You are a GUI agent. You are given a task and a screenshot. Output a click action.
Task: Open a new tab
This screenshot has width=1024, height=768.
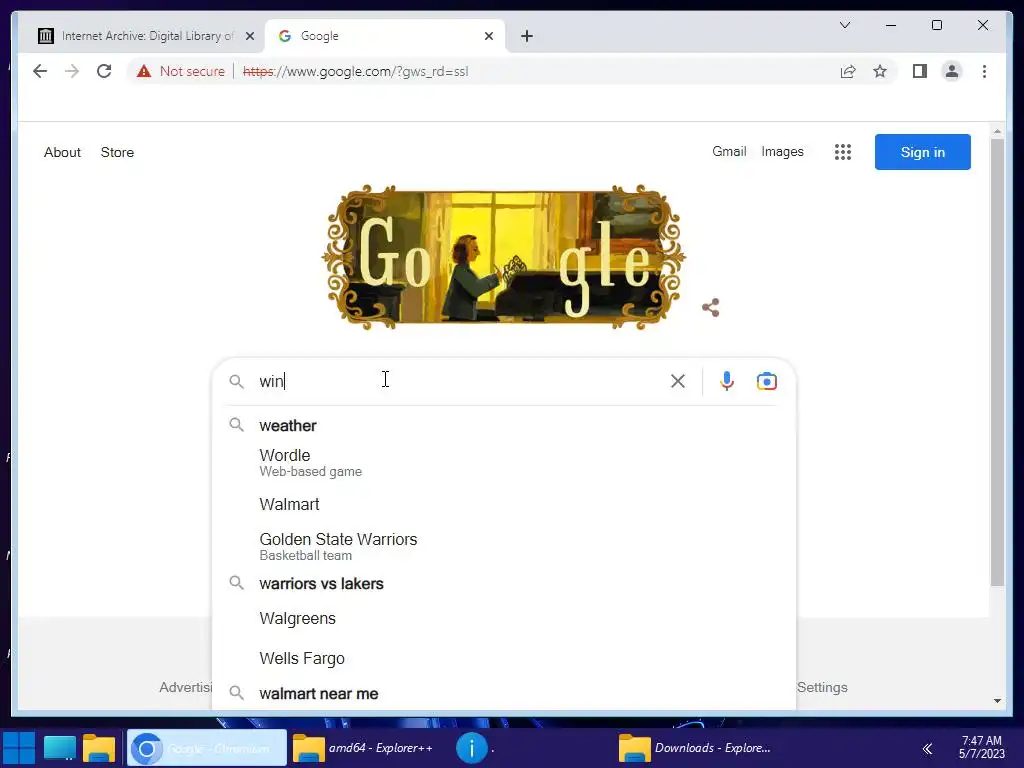pyautogui.click(x=527, y=36)
